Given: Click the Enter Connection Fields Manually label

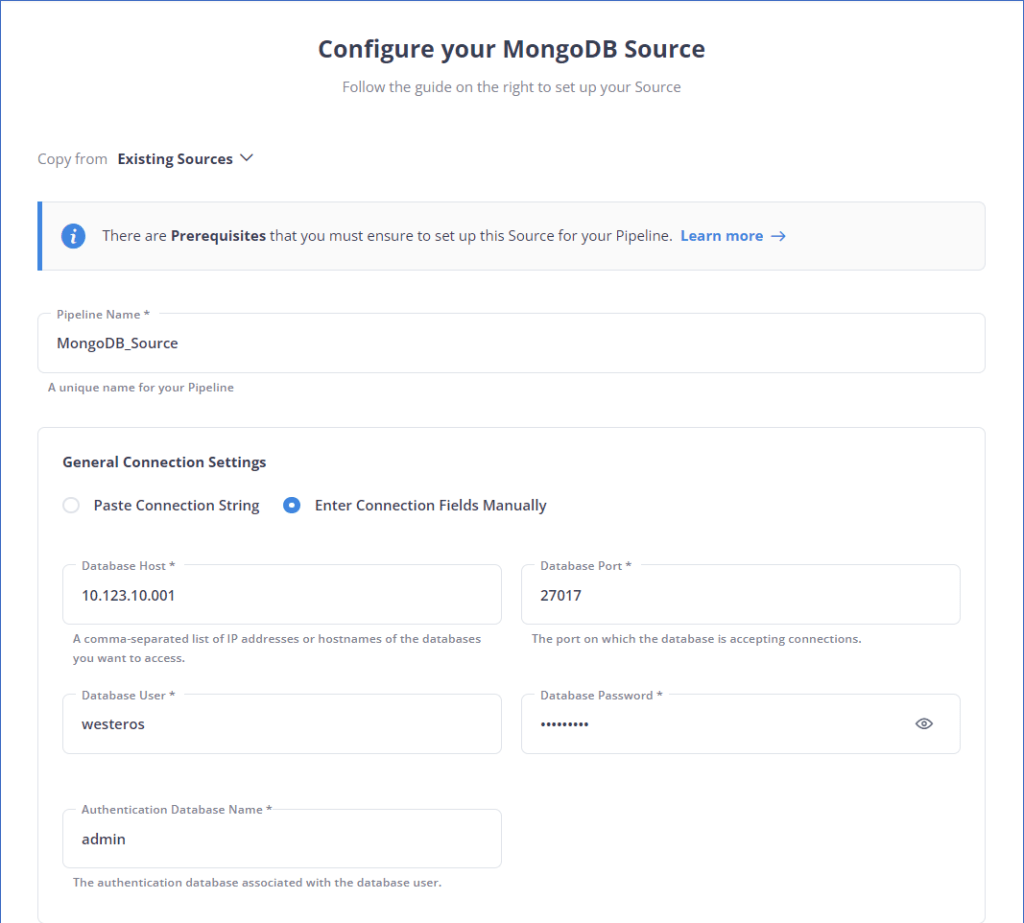Looking at the screenshot, I should 430,505.
